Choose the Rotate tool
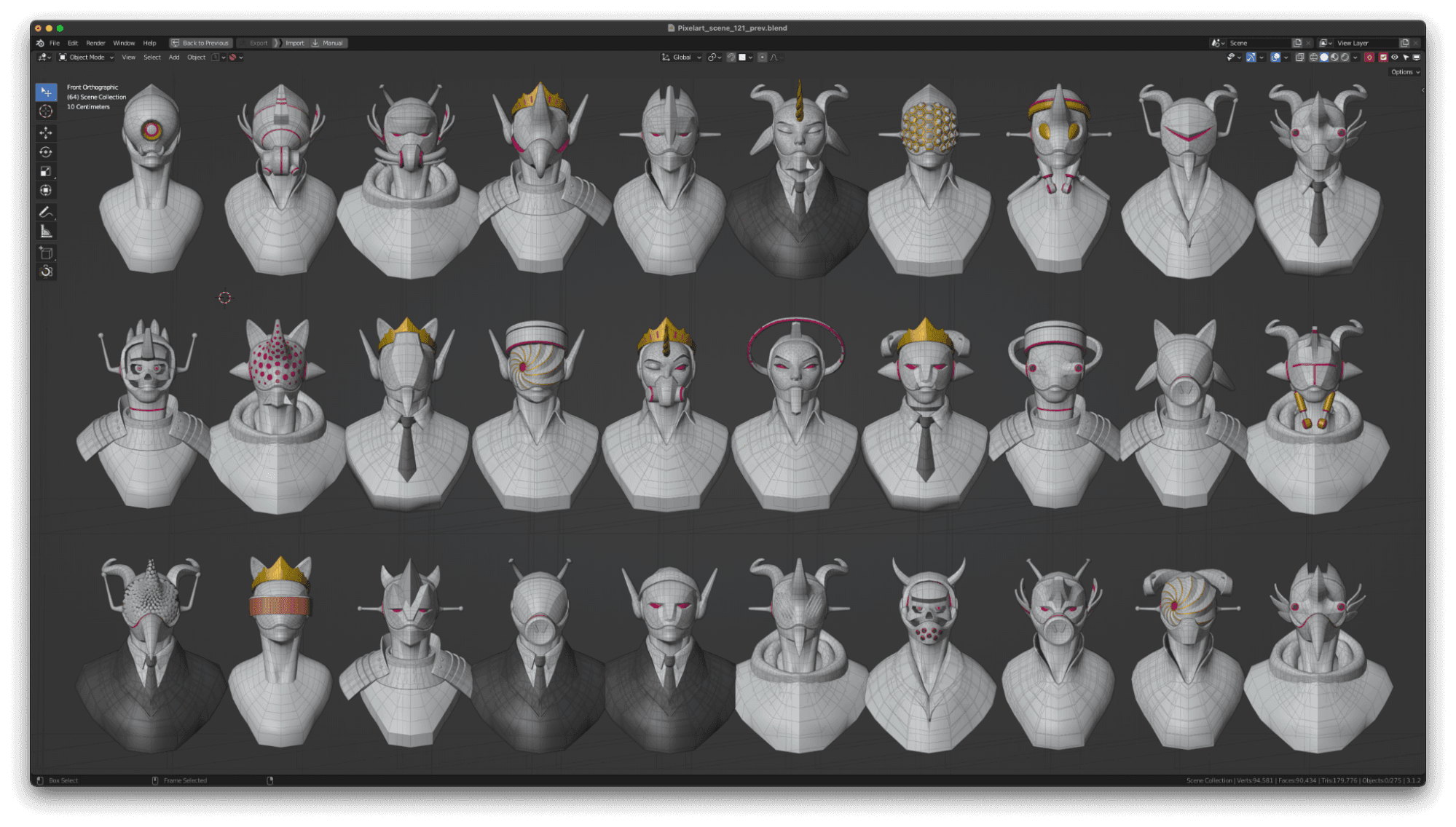Screen dimensions: 1456x827 click(46, 152)
